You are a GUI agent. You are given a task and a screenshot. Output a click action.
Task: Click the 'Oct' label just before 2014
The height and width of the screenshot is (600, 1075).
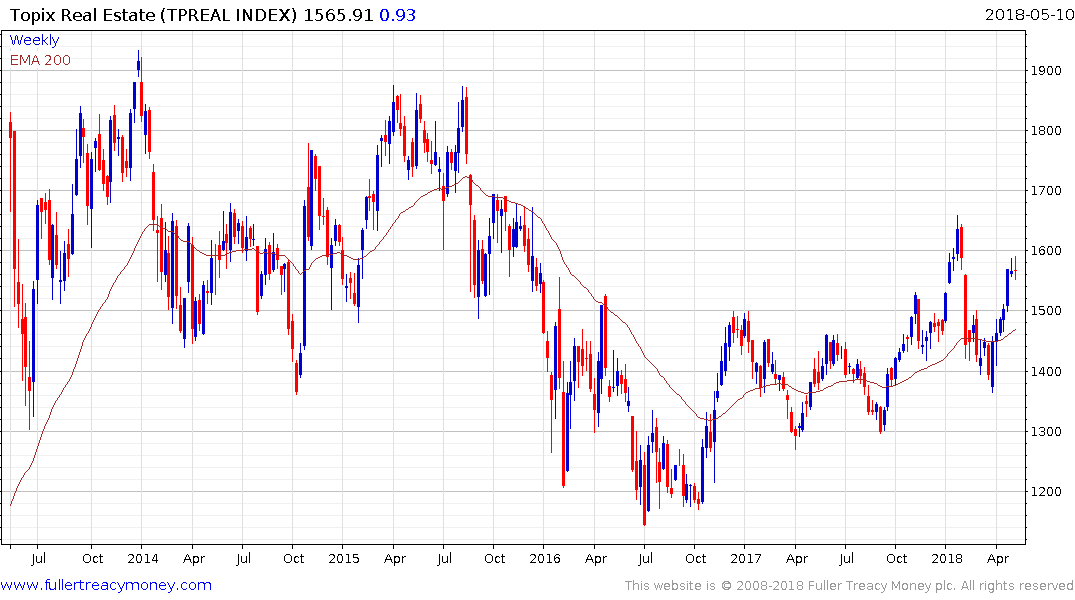point(93,558)
